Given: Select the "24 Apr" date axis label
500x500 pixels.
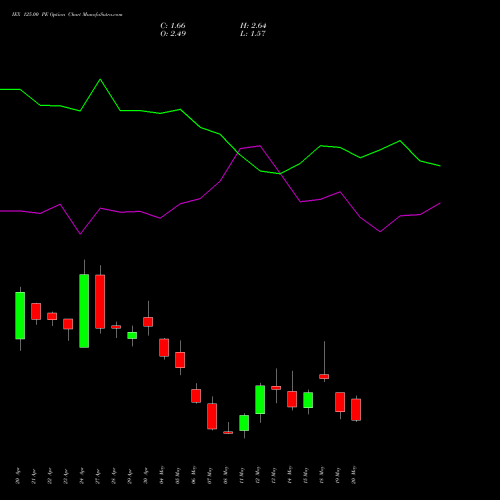Looking at the screenshot, I should (x=82, y=476).
